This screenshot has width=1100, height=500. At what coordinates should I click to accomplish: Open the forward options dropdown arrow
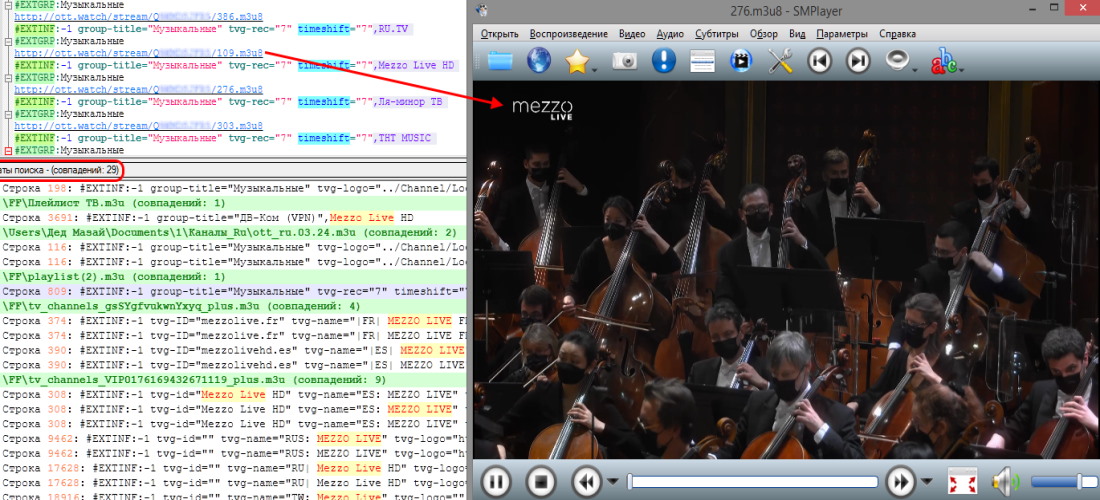click(927, 482)
